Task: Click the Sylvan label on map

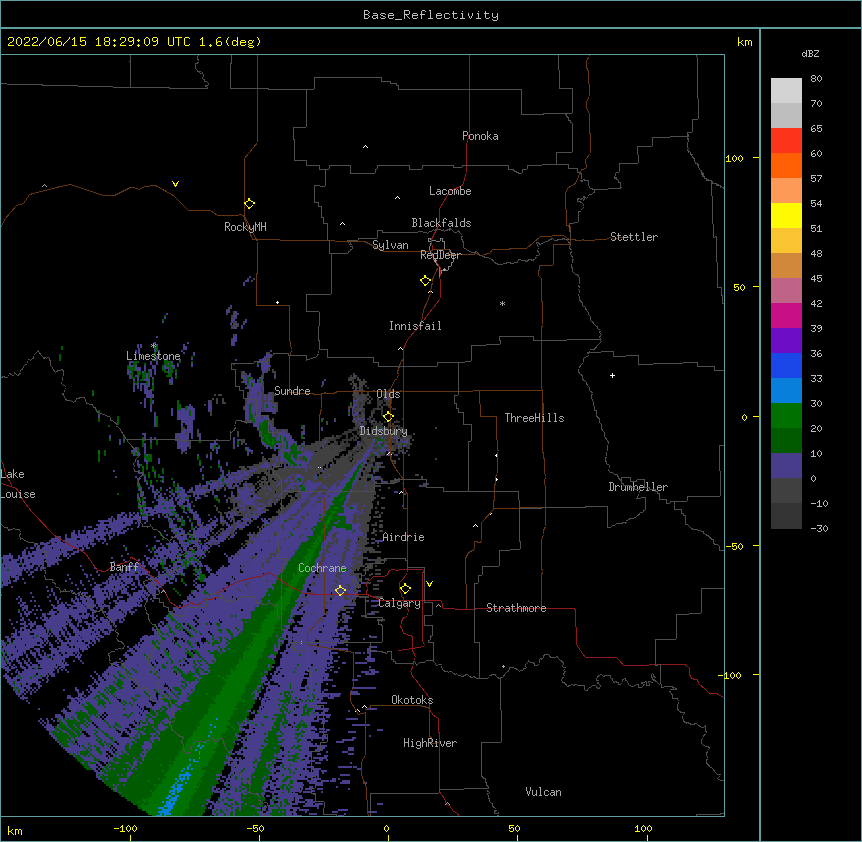Action: 390,245
